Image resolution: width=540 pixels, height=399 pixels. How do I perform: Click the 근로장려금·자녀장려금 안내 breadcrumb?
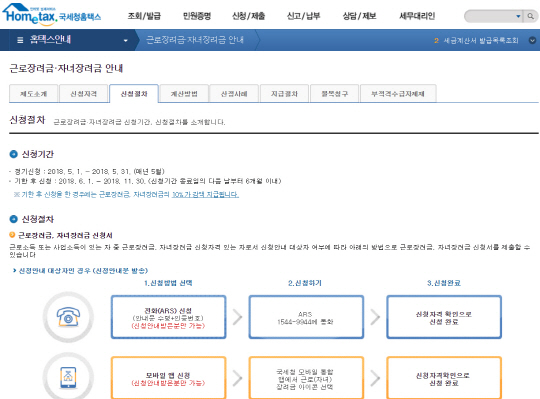pyautogui.click(x=195, y=40)
